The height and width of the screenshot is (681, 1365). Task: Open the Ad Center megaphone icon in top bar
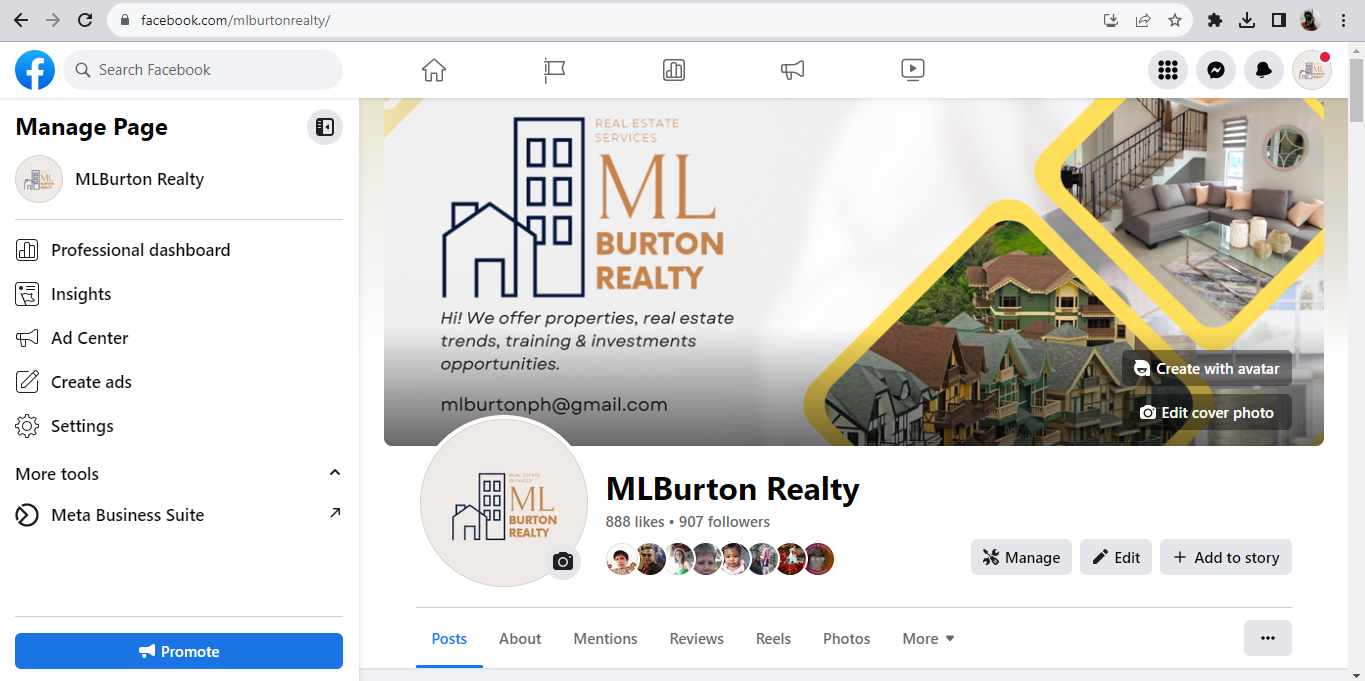pos(793,70)
